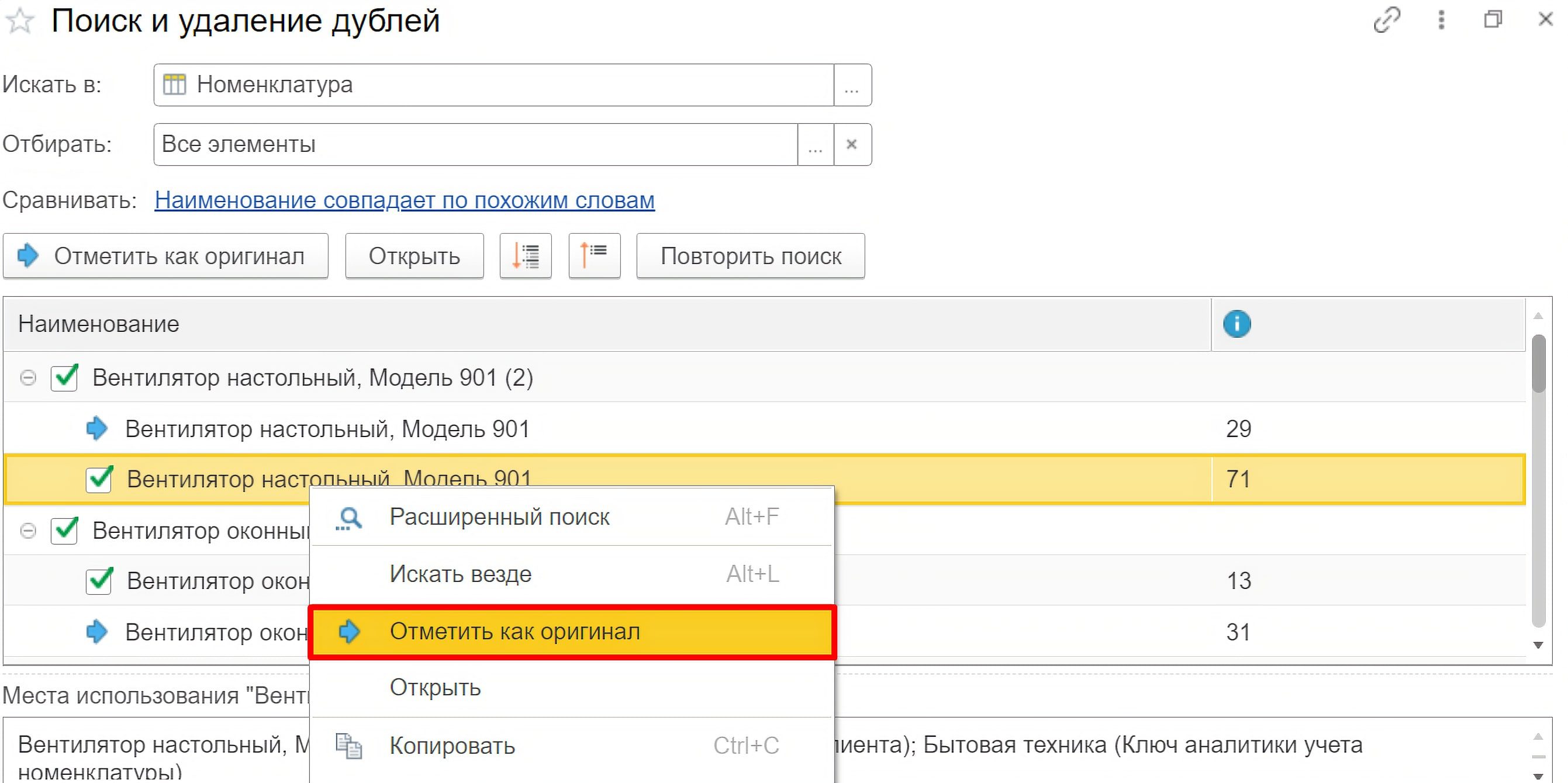Click the Наименование column header
Image resolution: width=1568 pixels, height=783 pixels.
[x=607, y=324]
